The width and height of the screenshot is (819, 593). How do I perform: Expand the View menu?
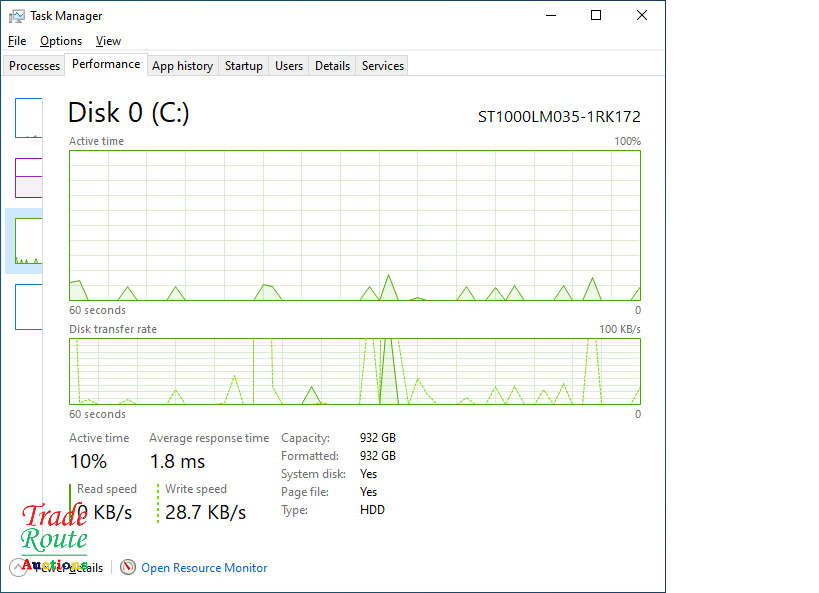[x=108, y=41]
